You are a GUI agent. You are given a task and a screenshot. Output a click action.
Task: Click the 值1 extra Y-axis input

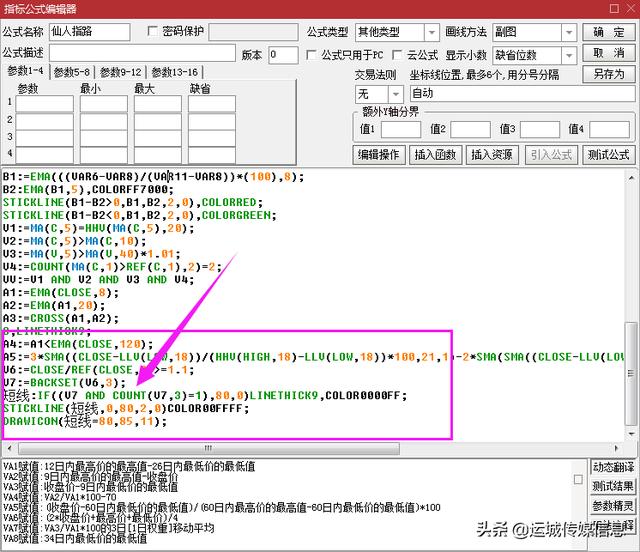pyautogui.click(x=400, y=129)
